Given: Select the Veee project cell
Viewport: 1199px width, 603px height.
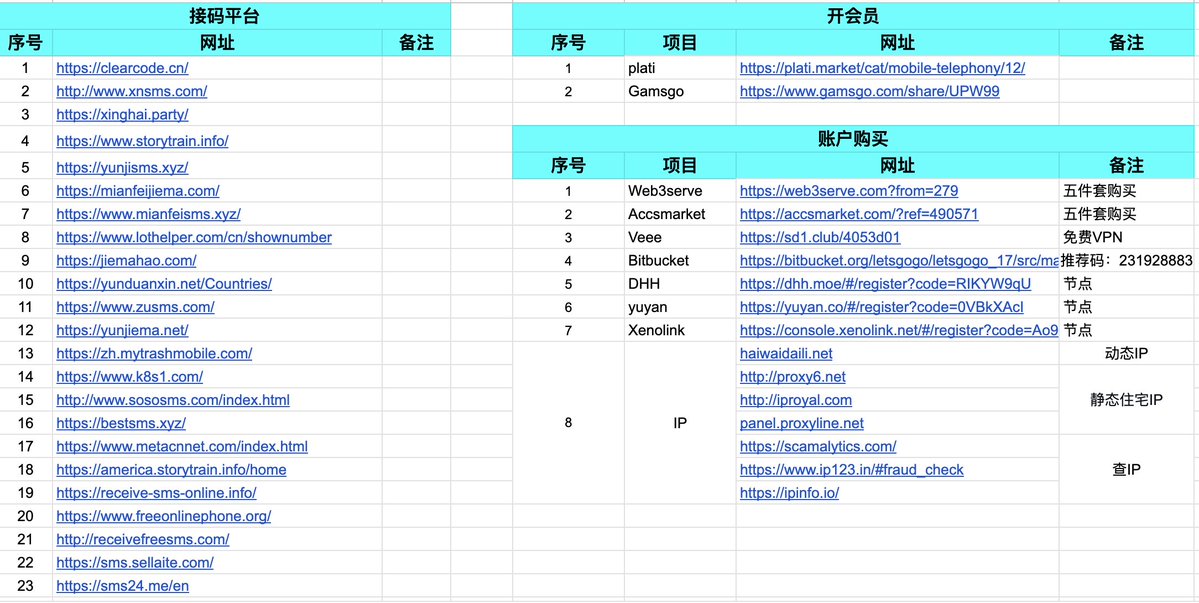Looking at the screenshot, I should 680,237.
